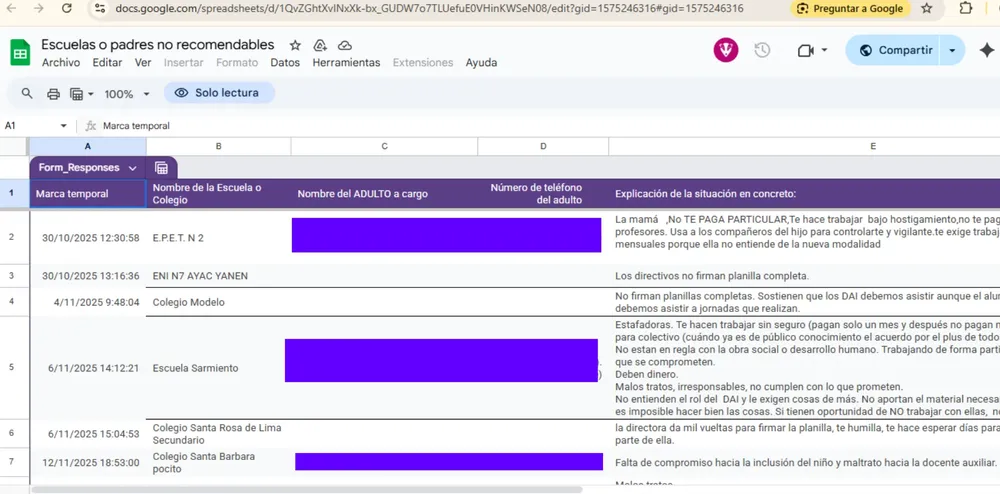Open the browser extensions puzzle icon
Viewport: 1000px width, 494px height.
coord(966,8)
